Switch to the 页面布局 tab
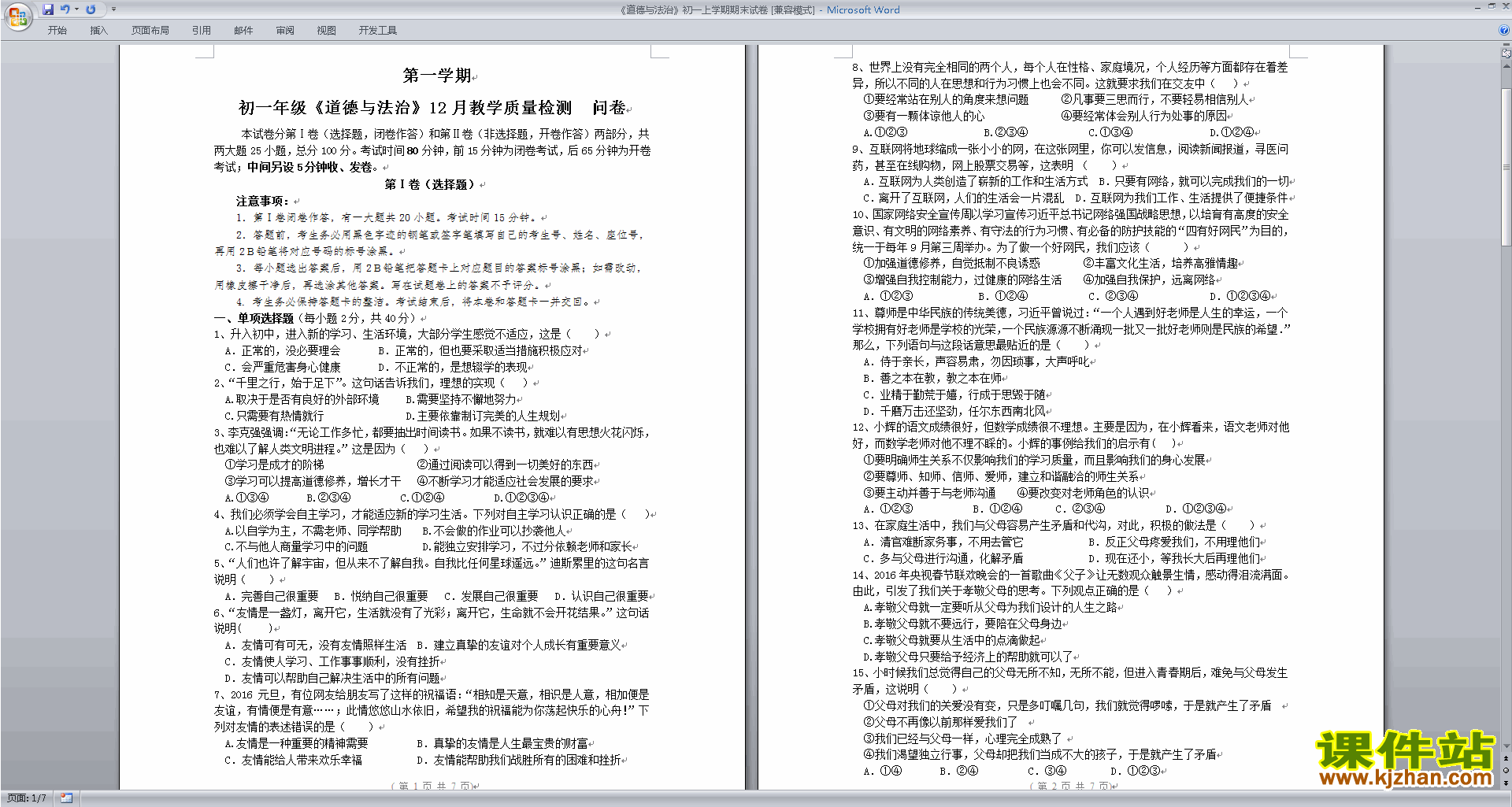Image resolution: width=1512 pixels, height=807 pixels. (150, 31)
